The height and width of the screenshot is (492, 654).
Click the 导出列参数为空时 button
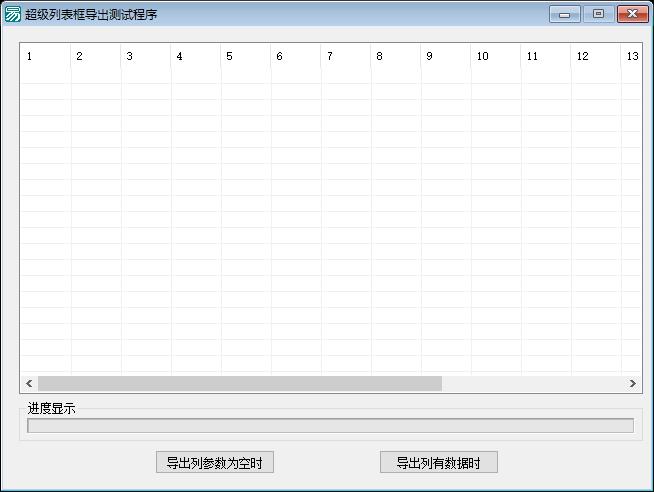[x=215, y=462]
